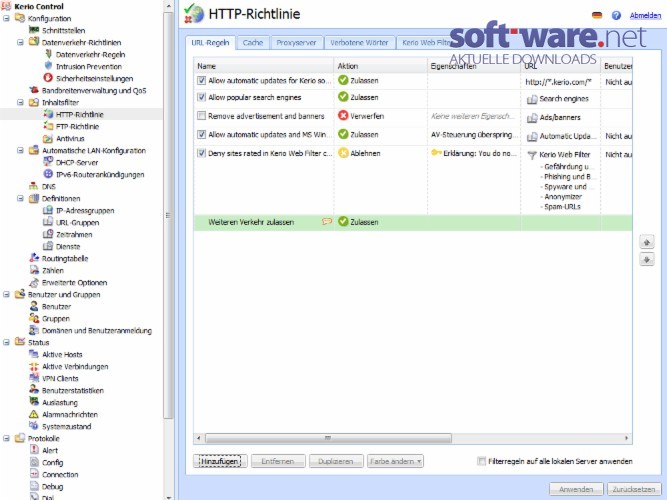Click Zurücksetzen button
Viewport: 667px width, 500px height.
[x=634, y=489]
